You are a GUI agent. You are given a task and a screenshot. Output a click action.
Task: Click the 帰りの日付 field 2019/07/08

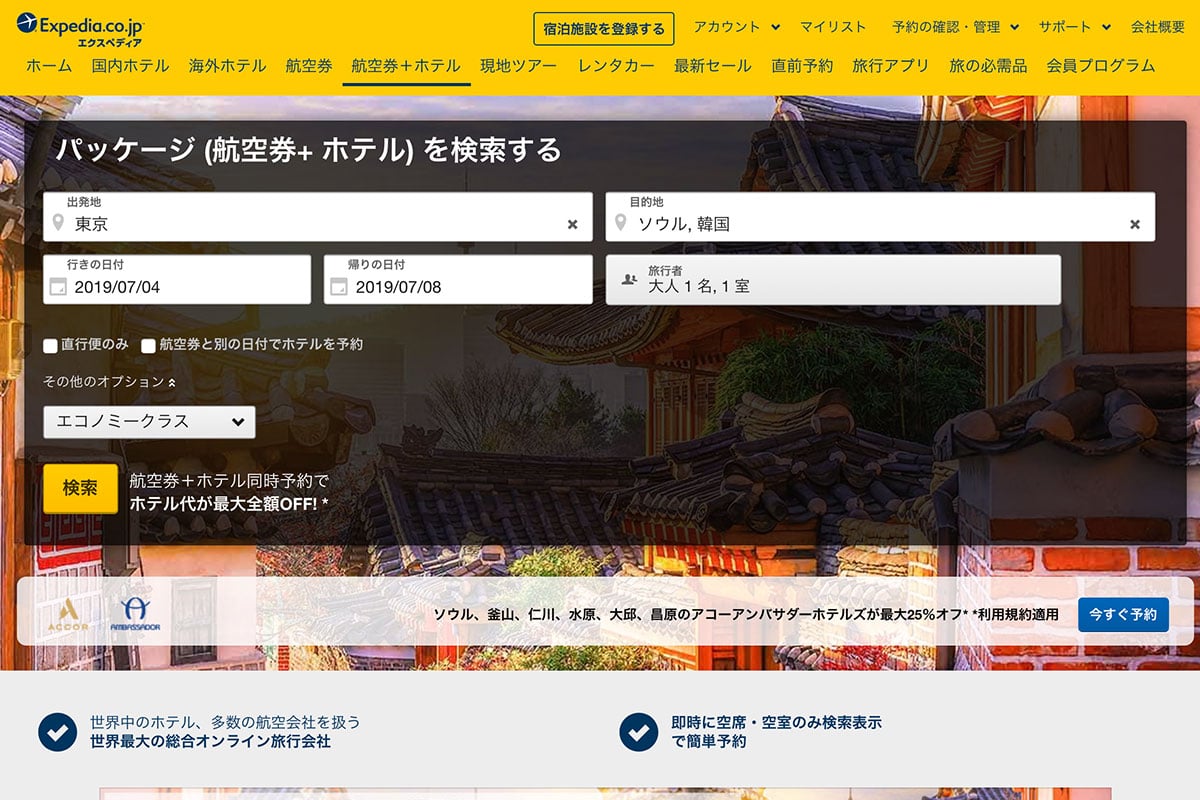(x=458, y=280)
